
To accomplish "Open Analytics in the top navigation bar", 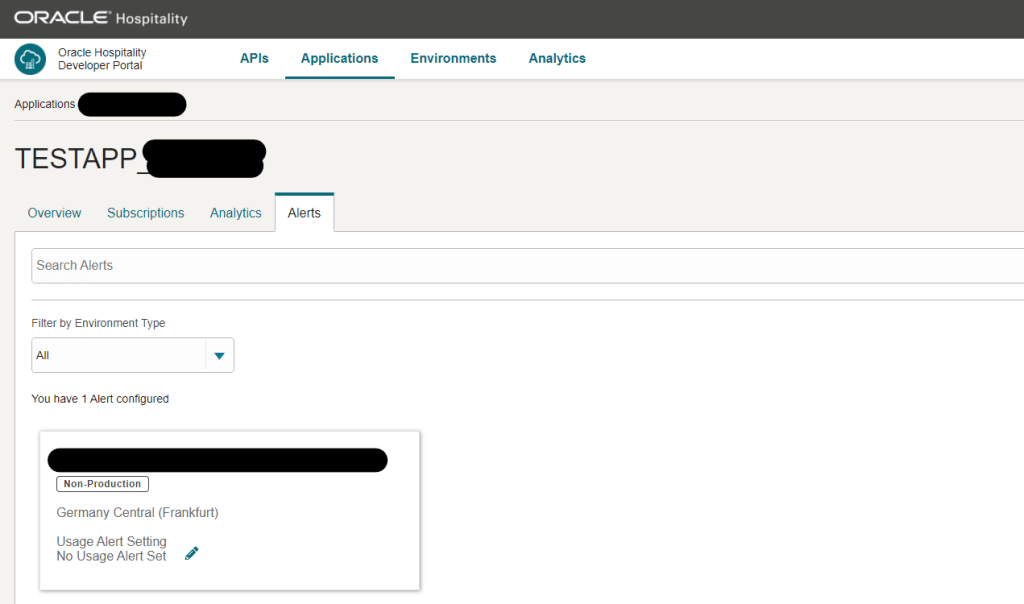I will click(x=557, y=58).
